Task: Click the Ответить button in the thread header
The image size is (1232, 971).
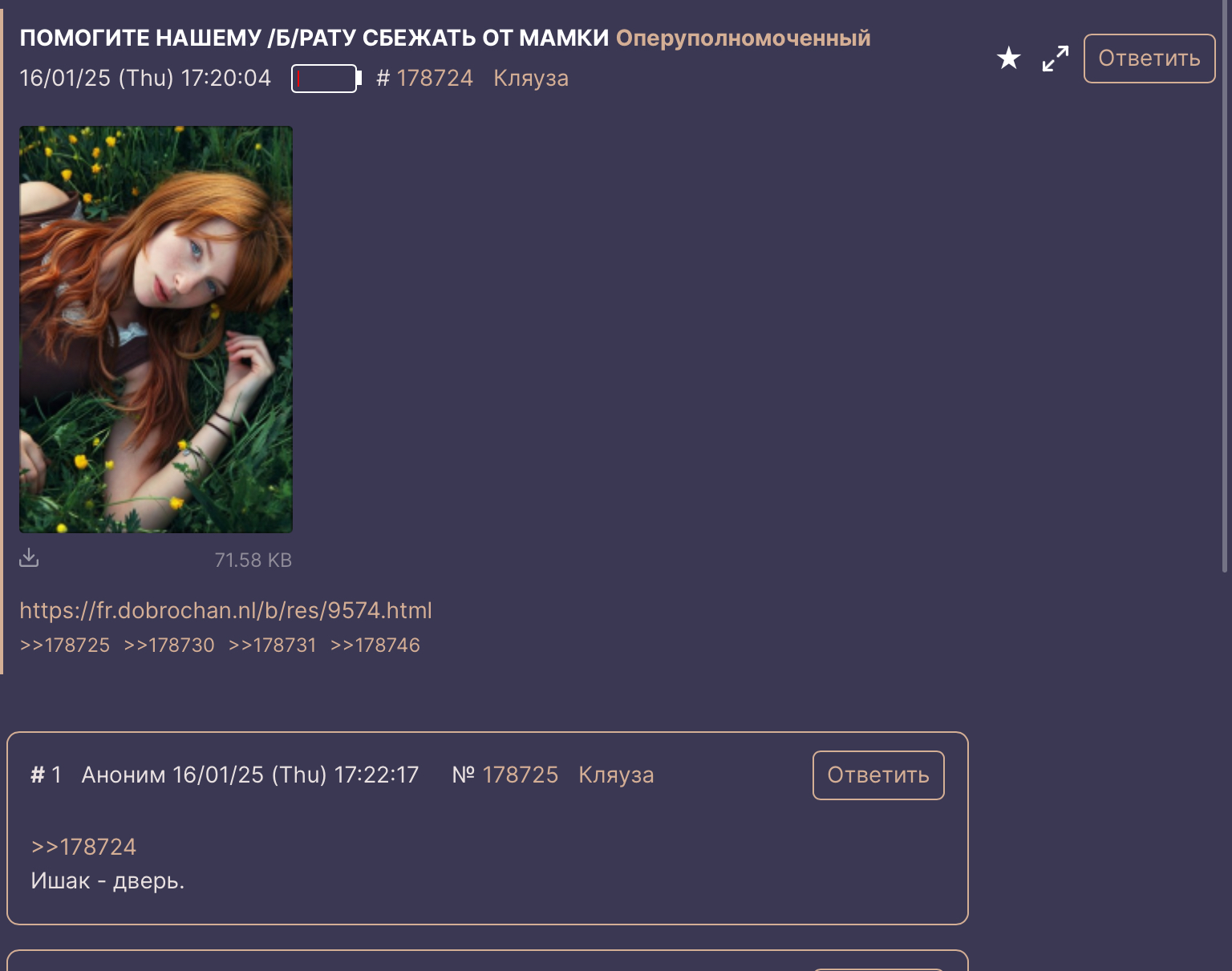Action: point(1149,59)
